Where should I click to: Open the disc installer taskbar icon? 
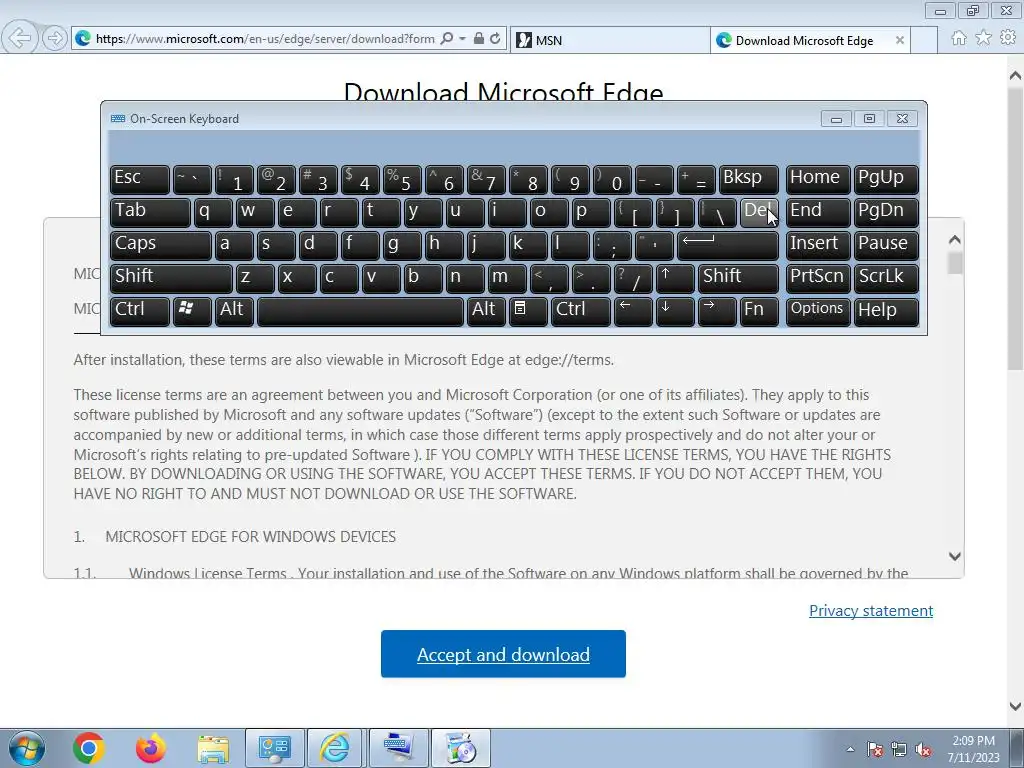pyautogui.click(x=460, y=748)
